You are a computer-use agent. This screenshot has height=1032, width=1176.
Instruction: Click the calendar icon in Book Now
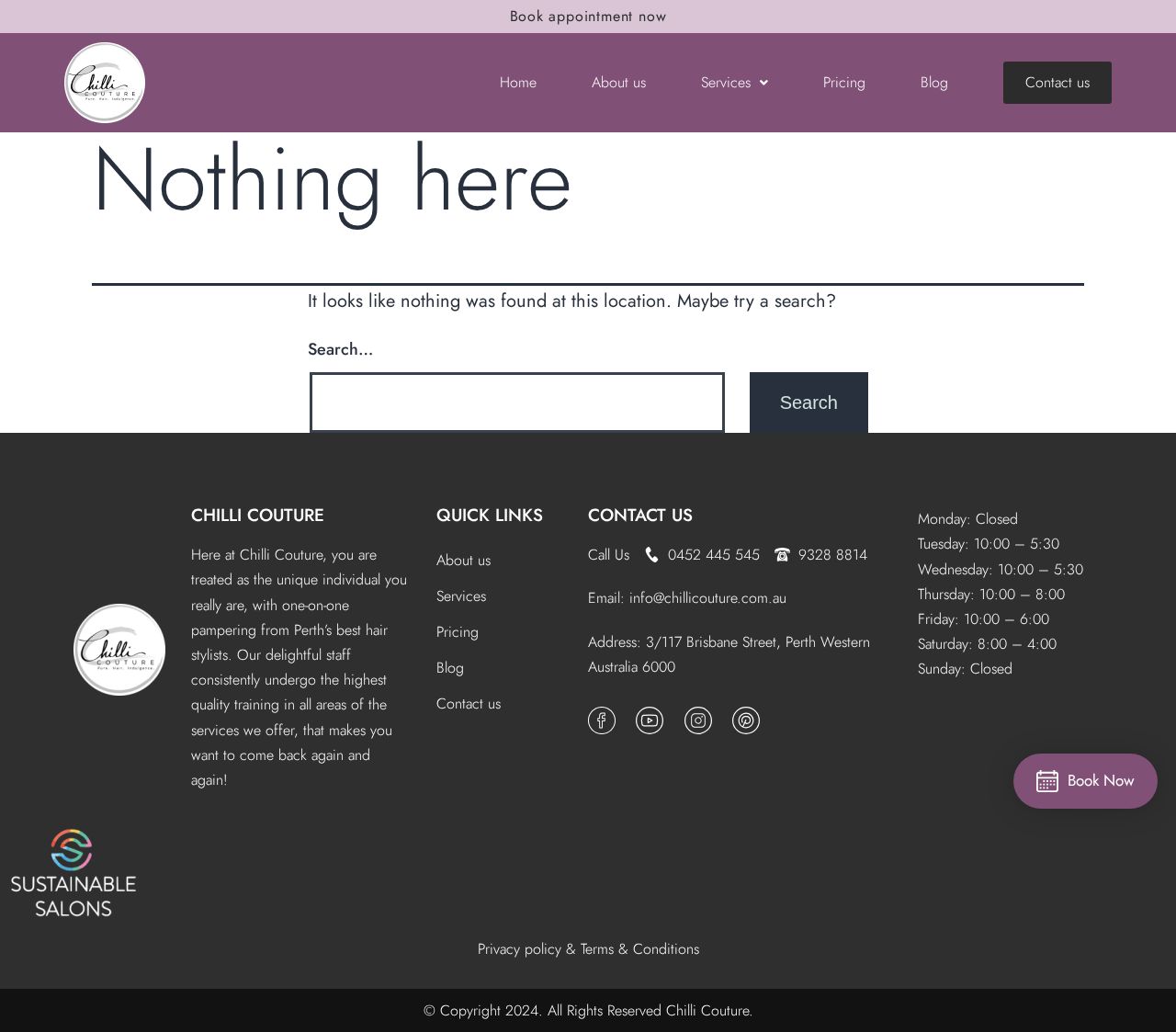coord(1047,781)
